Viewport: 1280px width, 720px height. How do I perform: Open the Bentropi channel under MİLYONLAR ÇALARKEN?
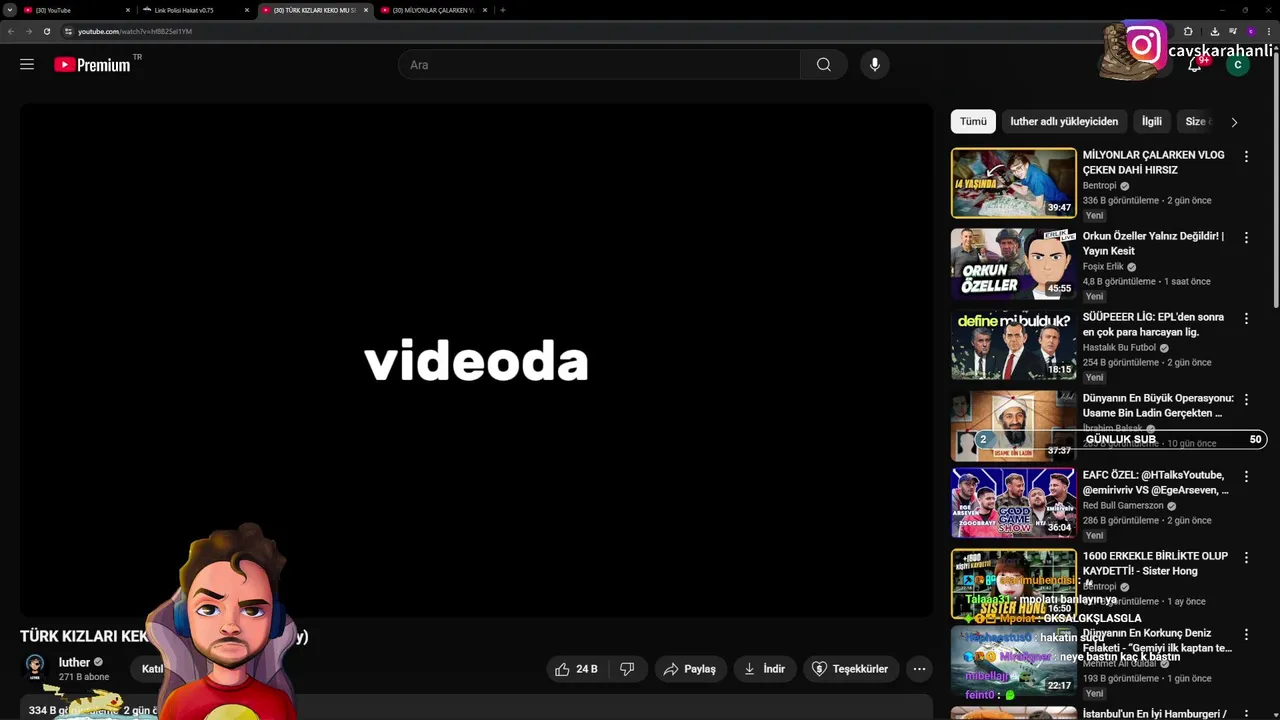tap(1099, 186)
